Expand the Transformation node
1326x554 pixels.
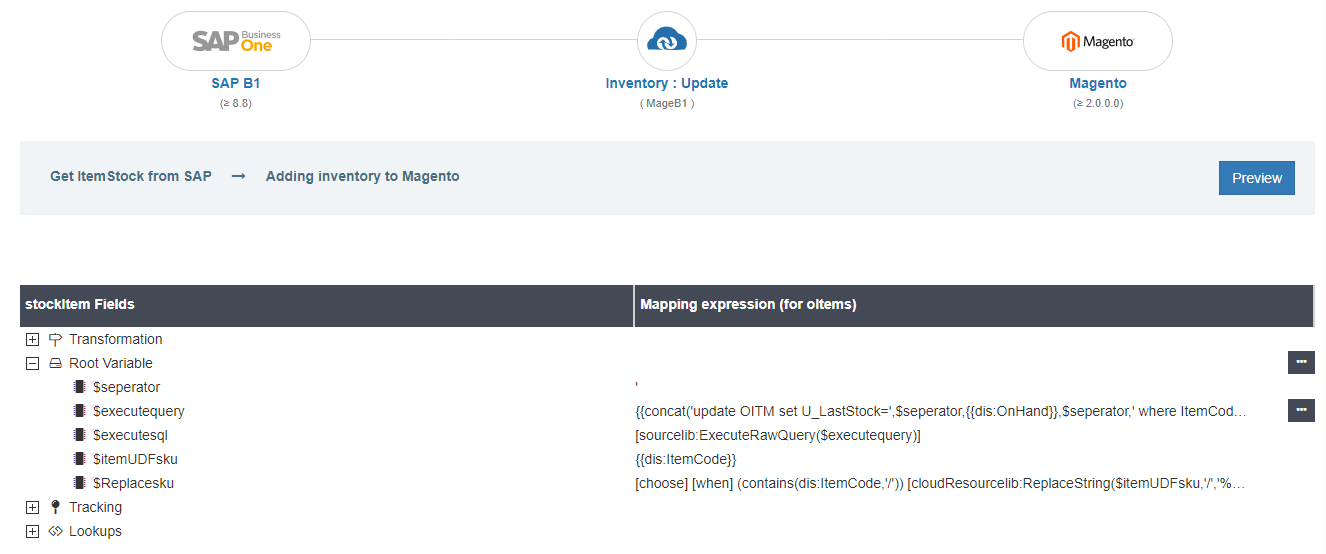(33, 339)
